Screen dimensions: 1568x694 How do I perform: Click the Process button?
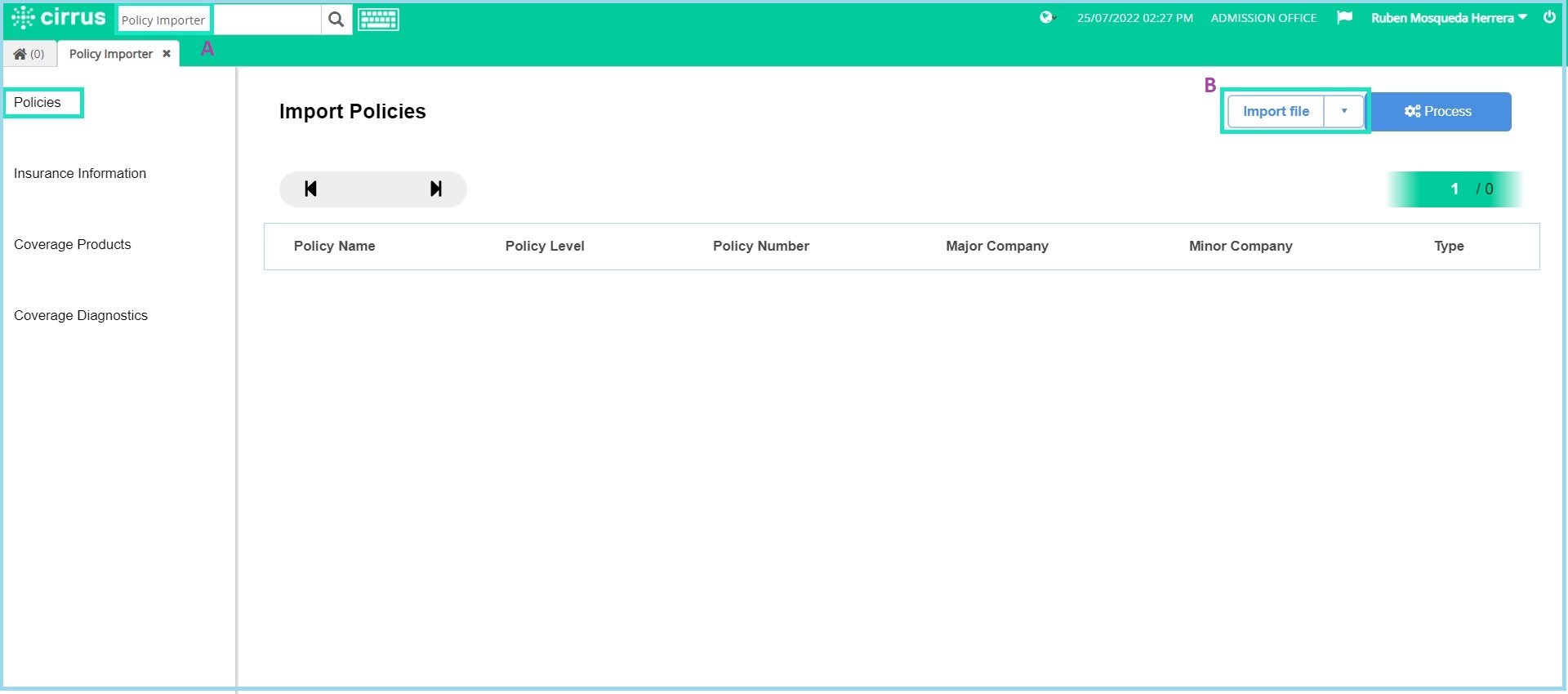click(1441, 111)
